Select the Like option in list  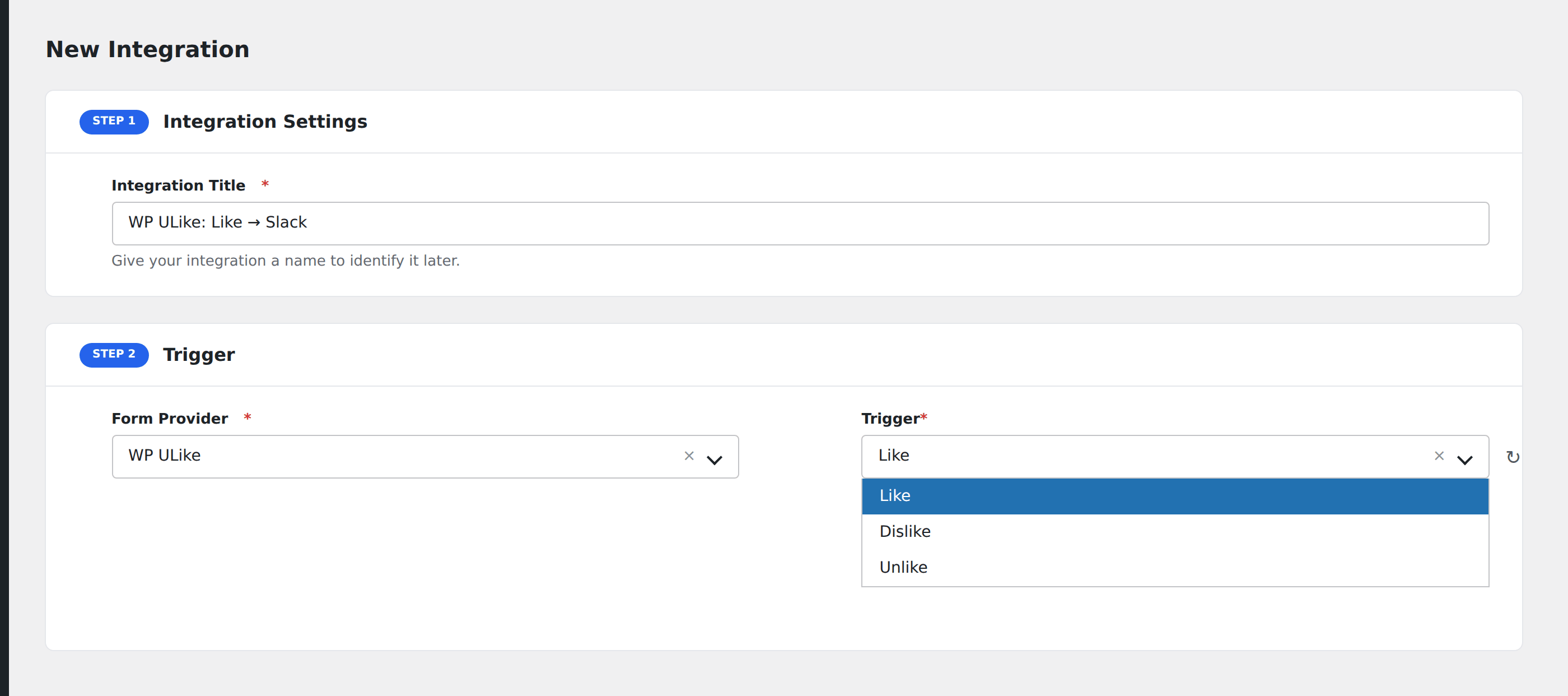(1175, 496)
